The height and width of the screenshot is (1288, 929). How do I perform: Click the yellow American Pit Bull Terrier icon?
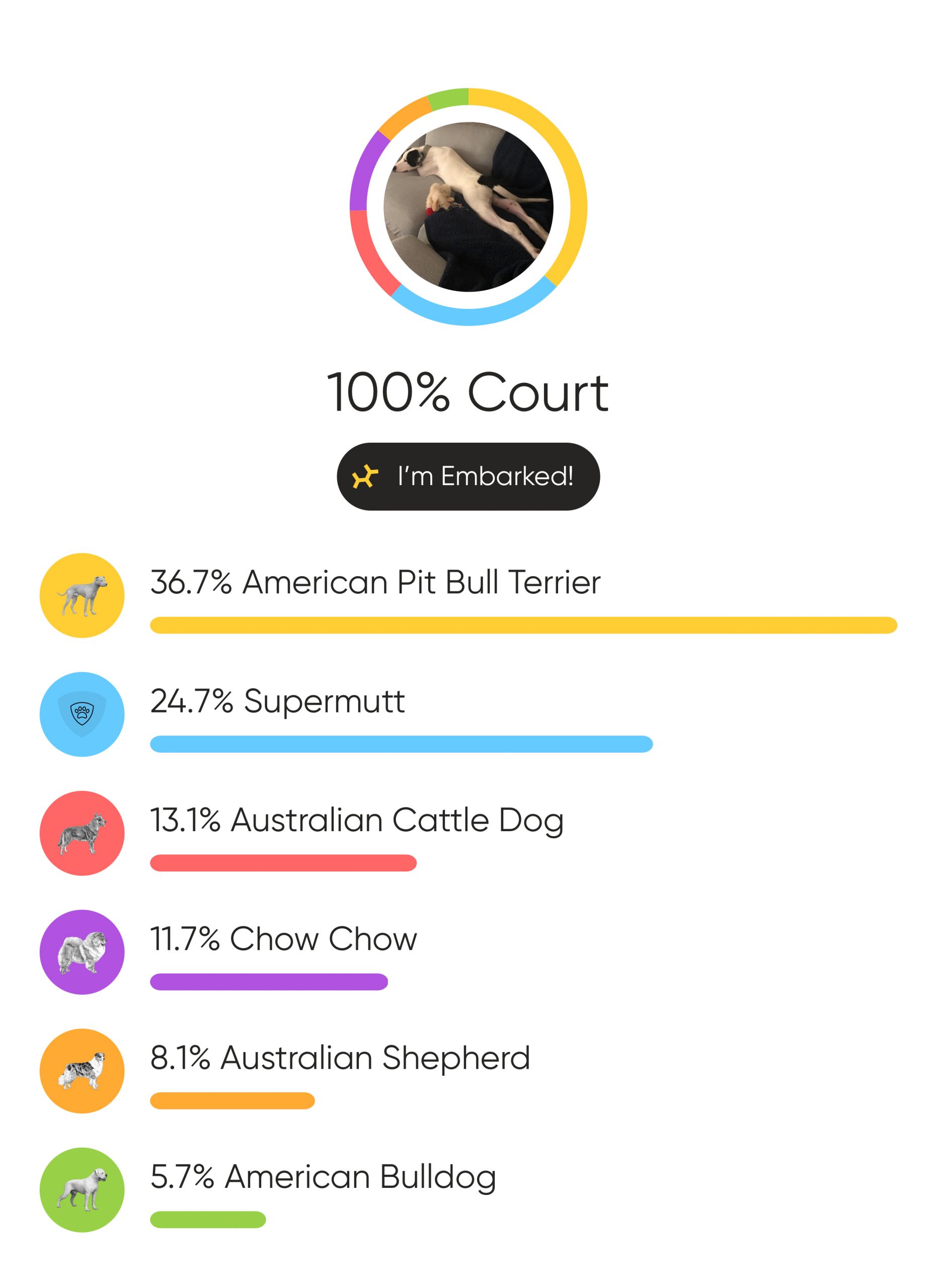pos(82,595)
